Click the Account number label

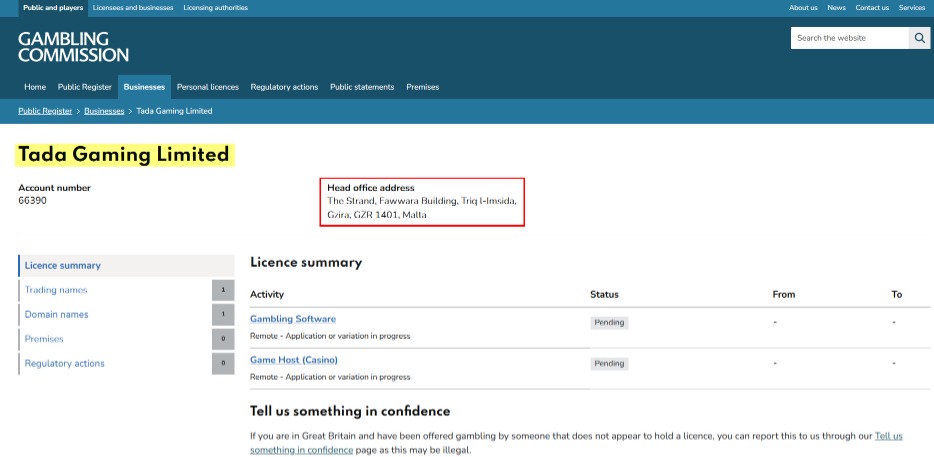(55, 188)
